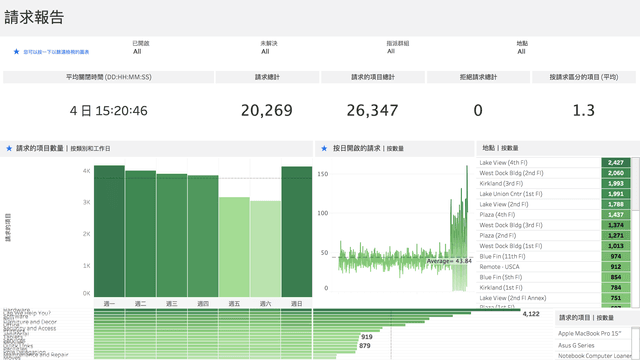Click the 2,060 count cell

pos(616,173)
